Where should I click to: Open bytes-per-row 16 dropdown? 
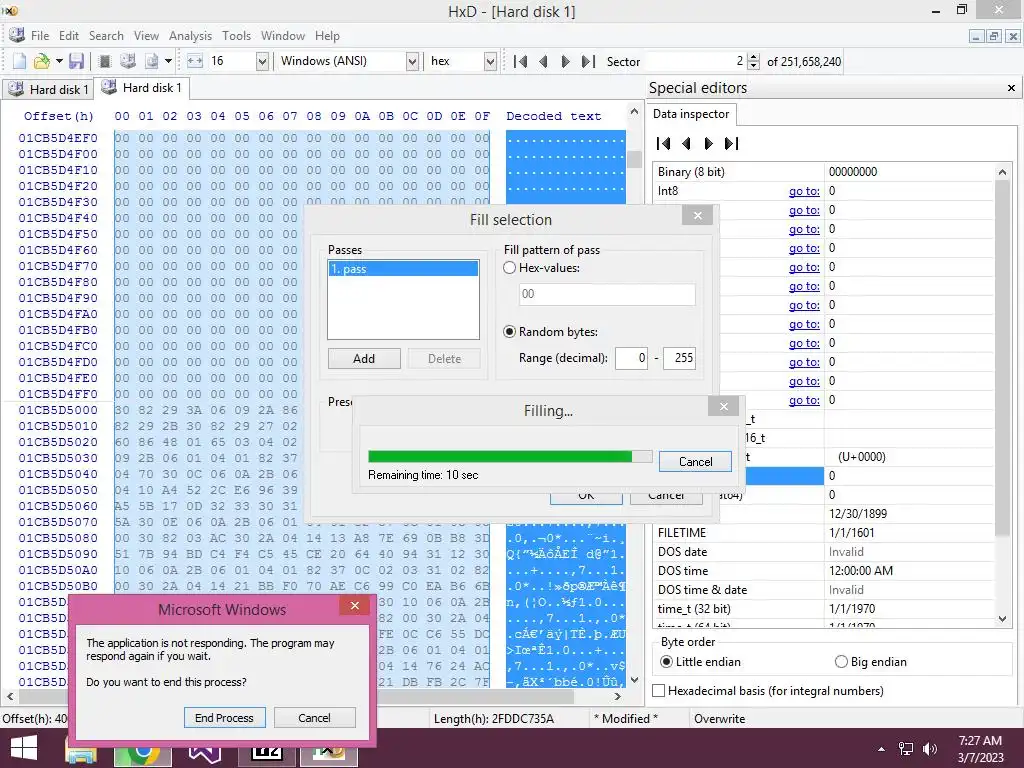click(x=262, y=61)
